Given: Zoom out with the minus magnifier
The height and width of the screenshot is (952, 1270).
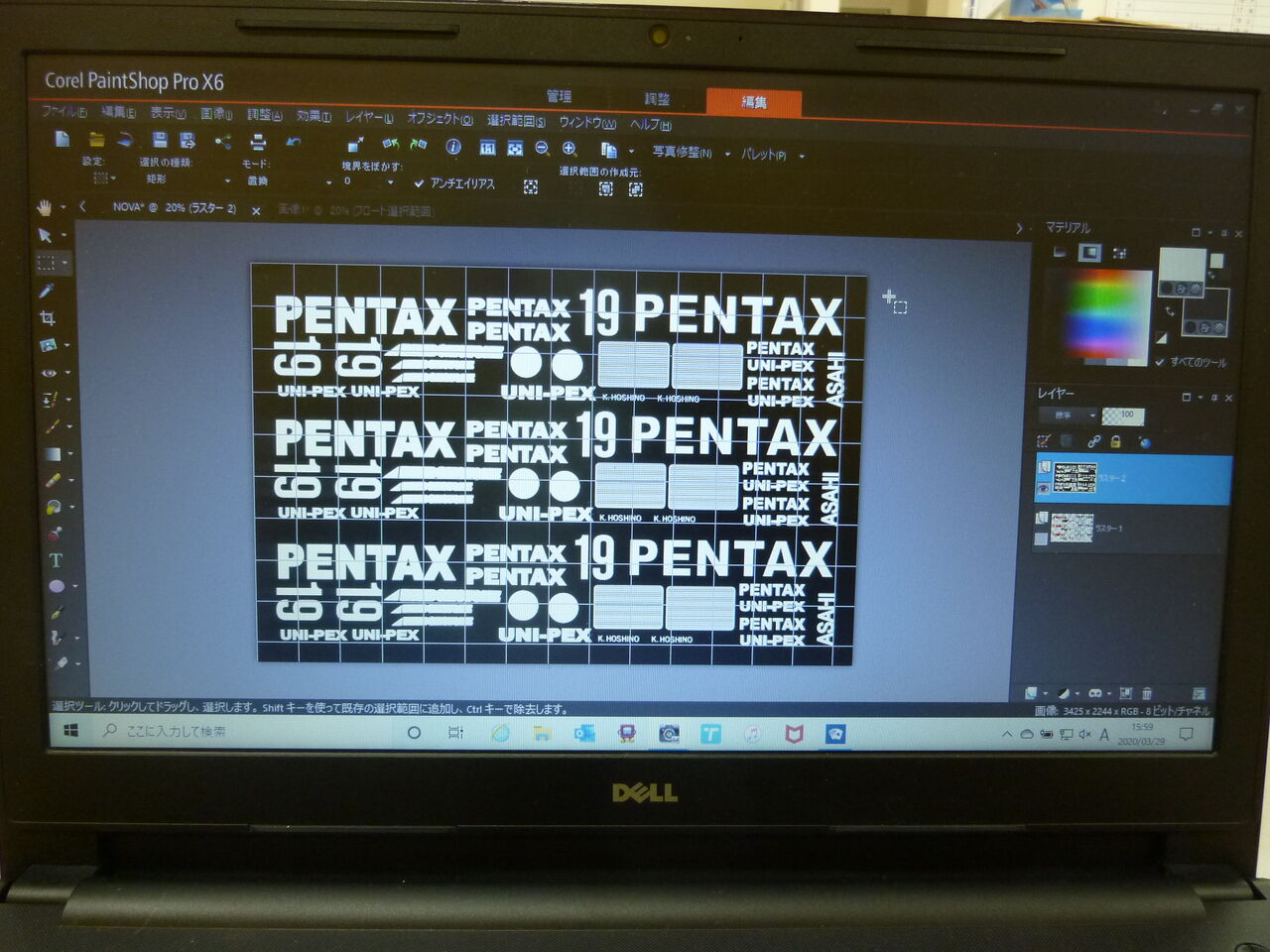Looking at the screenshot, I should tap(542, 148).
